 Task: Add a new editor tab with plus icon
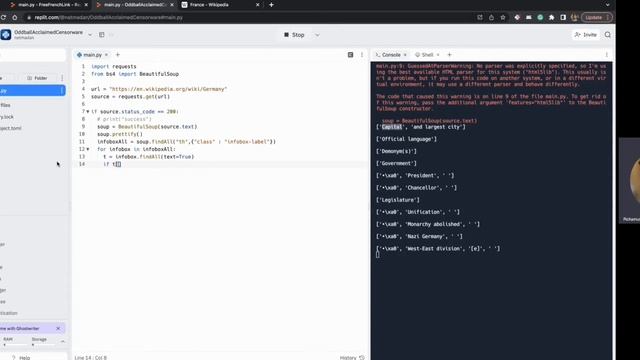118,55
